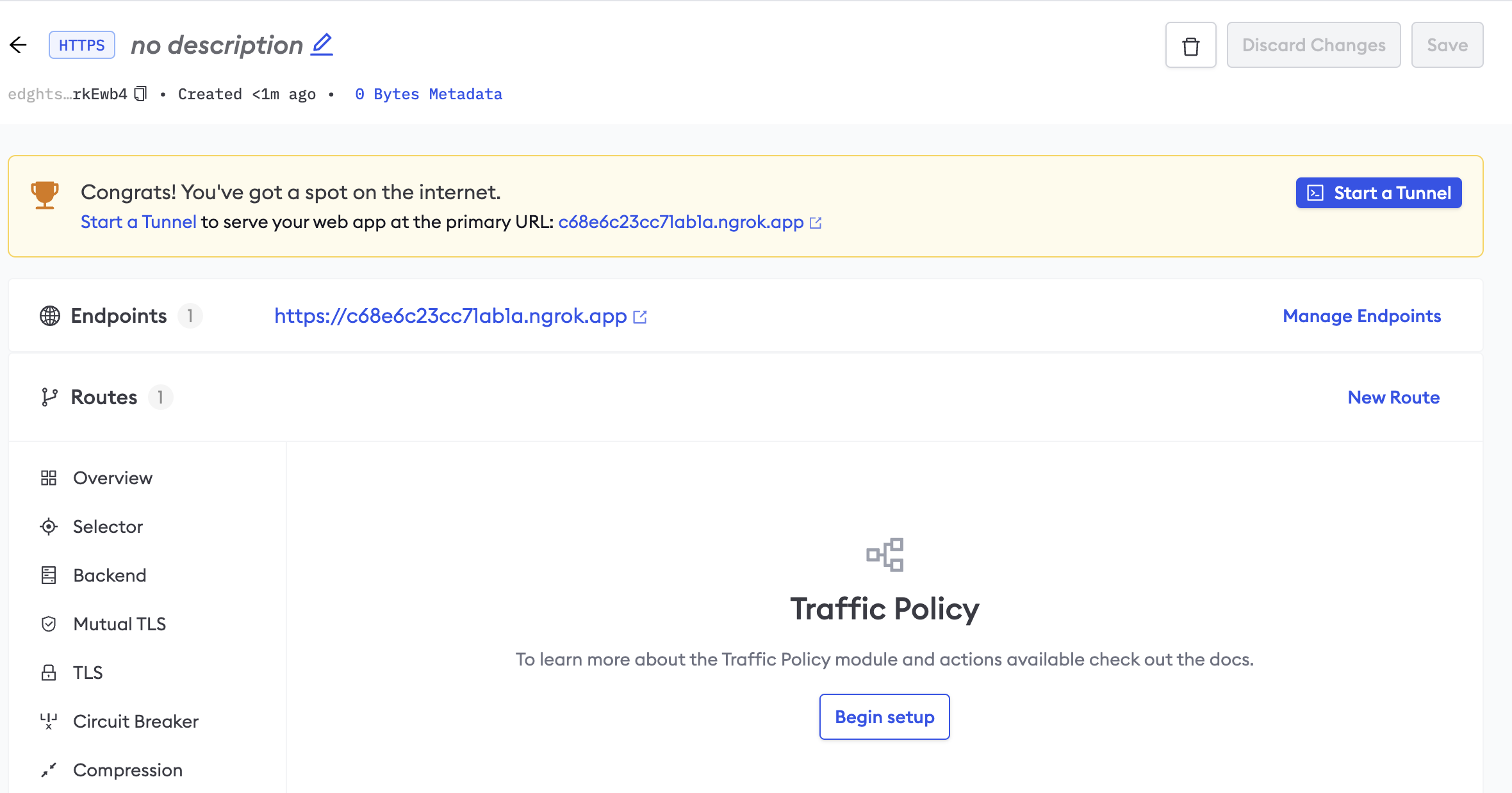This screenshot has width=1512, height=793.
Task: Click the terminal icon in Start a Tunnel button
Action: 1315,193
